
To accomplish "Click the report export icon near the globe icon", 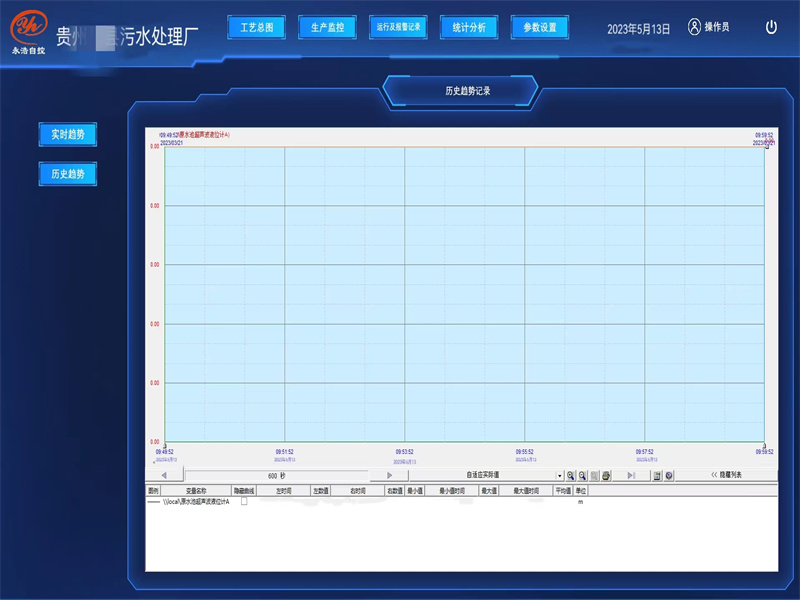I will (x=656, y=474).
